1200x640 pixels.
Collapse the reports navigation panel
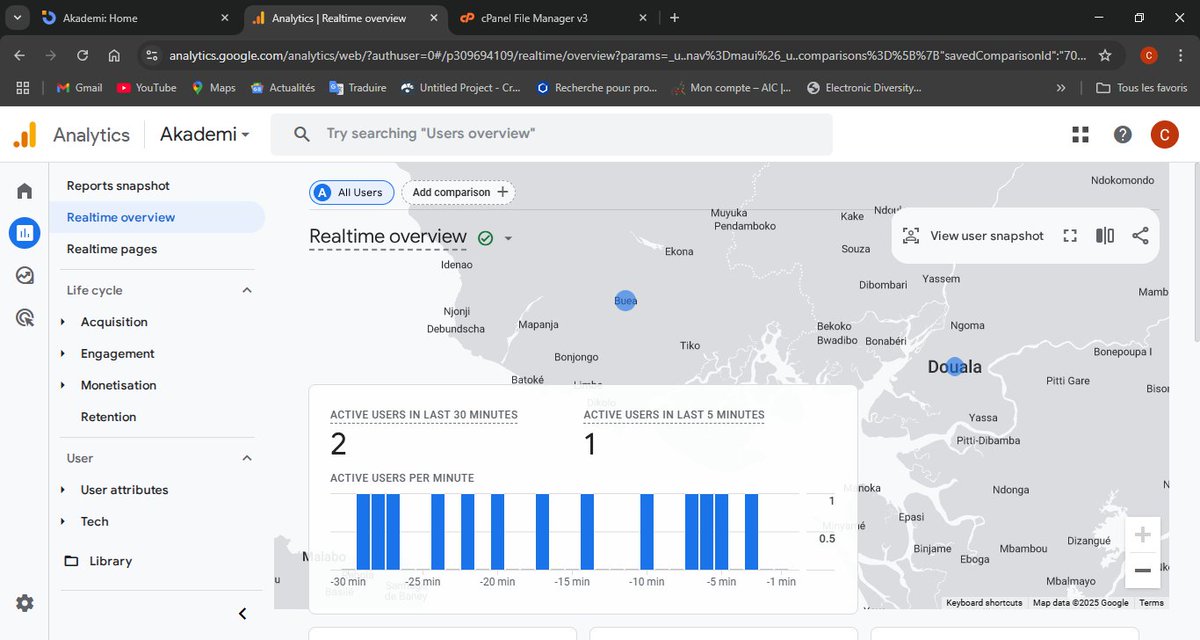coord(242,613)
